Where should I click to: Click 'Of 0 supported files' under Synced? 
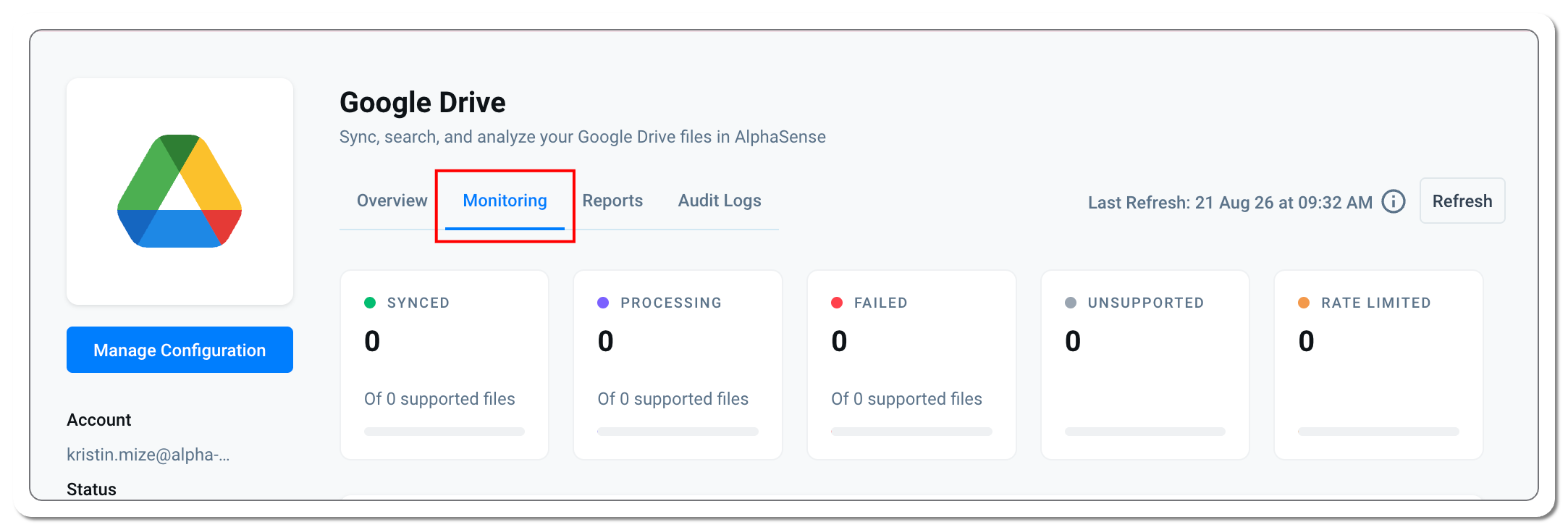click(439, 399)
